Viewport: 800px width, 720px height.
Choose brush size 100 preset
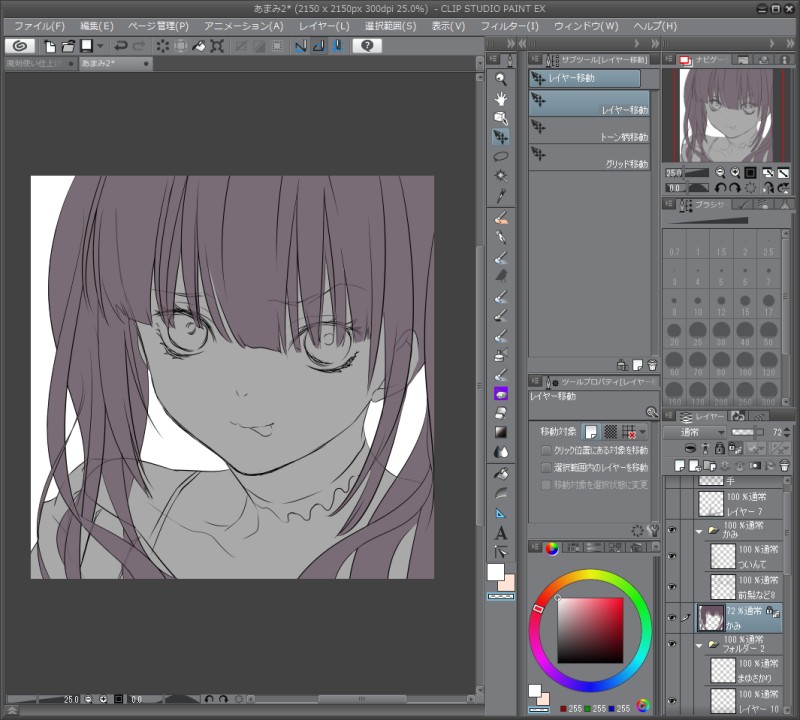(745, 364)
